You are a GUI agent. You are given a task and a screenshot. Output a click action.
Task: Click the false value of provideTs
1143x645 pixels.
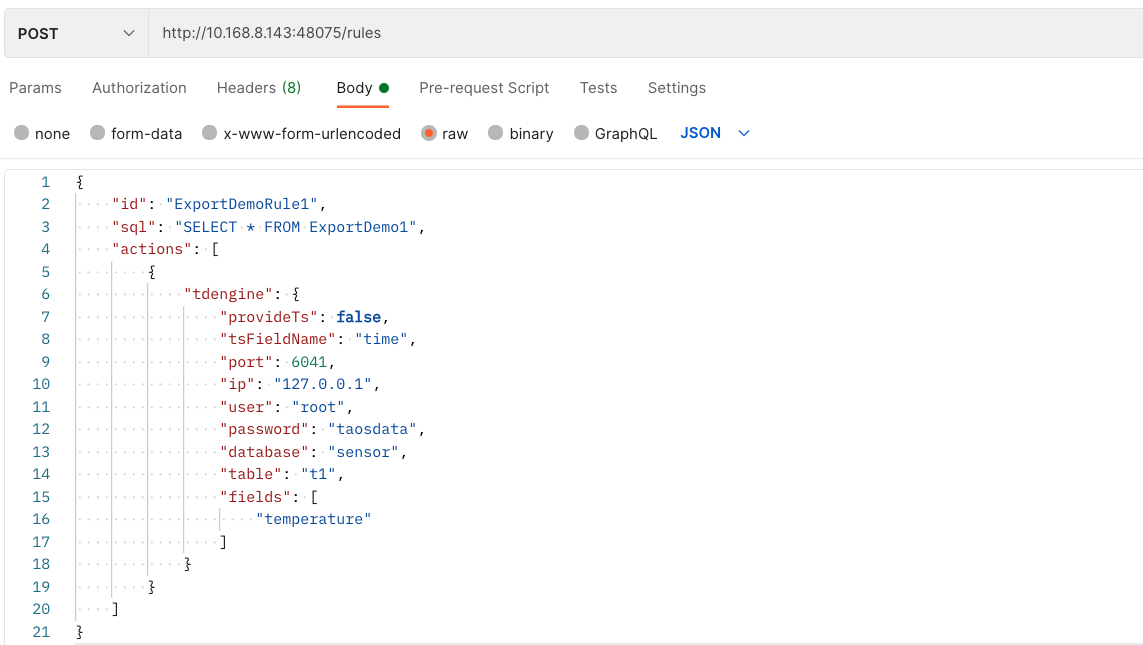(x=358, y=316)
